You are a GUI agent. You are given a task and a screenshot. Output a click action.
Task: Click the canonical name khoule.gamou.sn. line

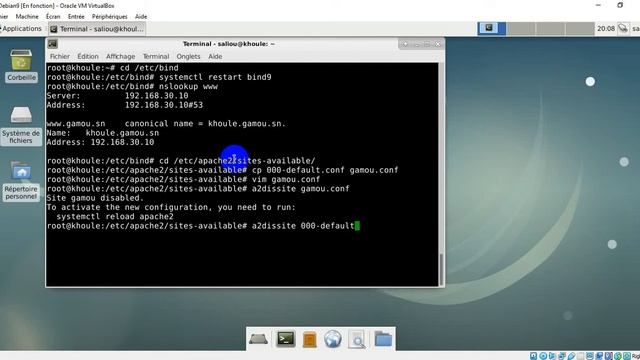tap(166, 124)
